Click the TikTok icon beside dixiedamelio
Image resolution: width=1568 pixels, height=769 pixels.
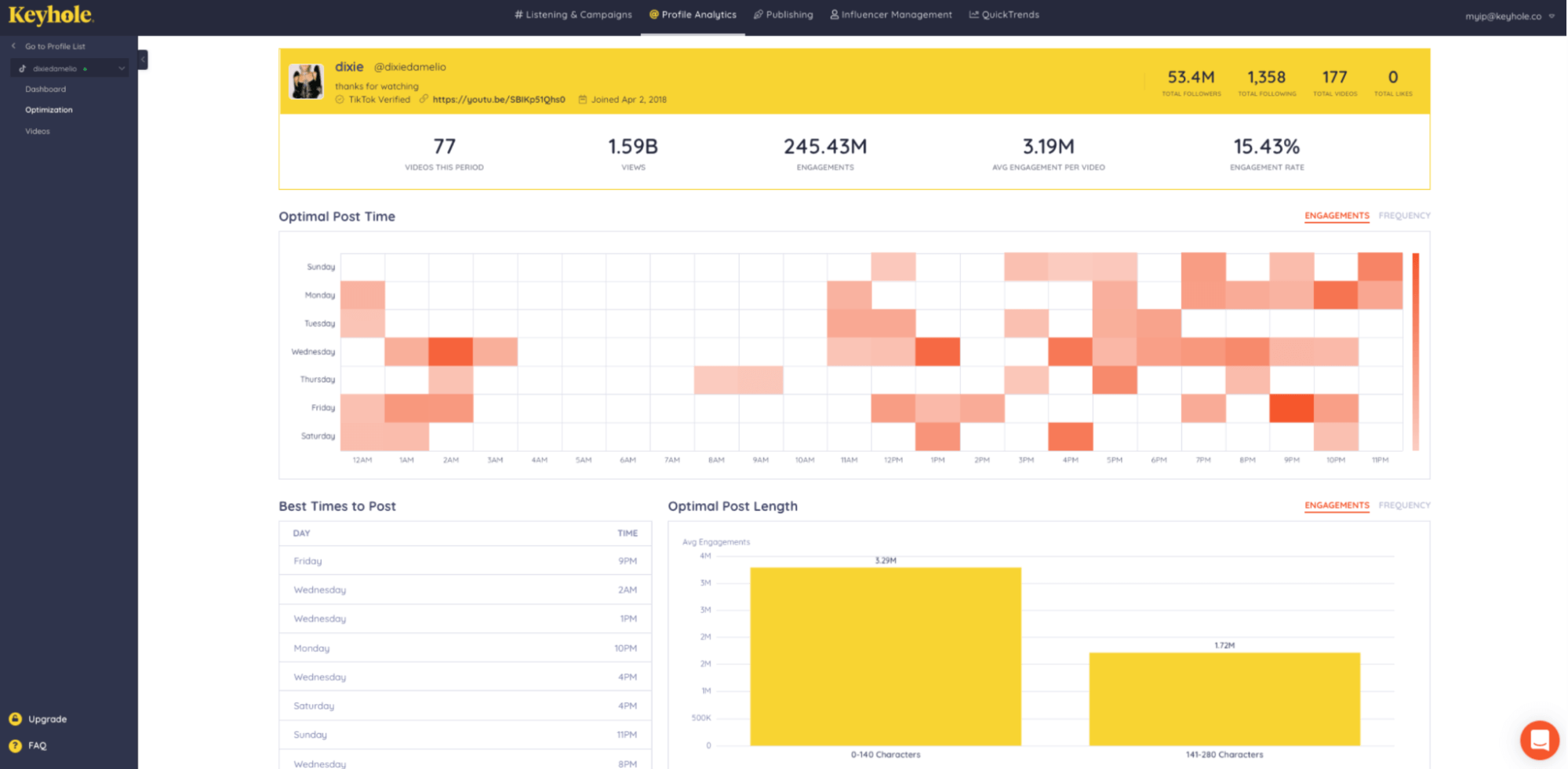pos(23,67)
